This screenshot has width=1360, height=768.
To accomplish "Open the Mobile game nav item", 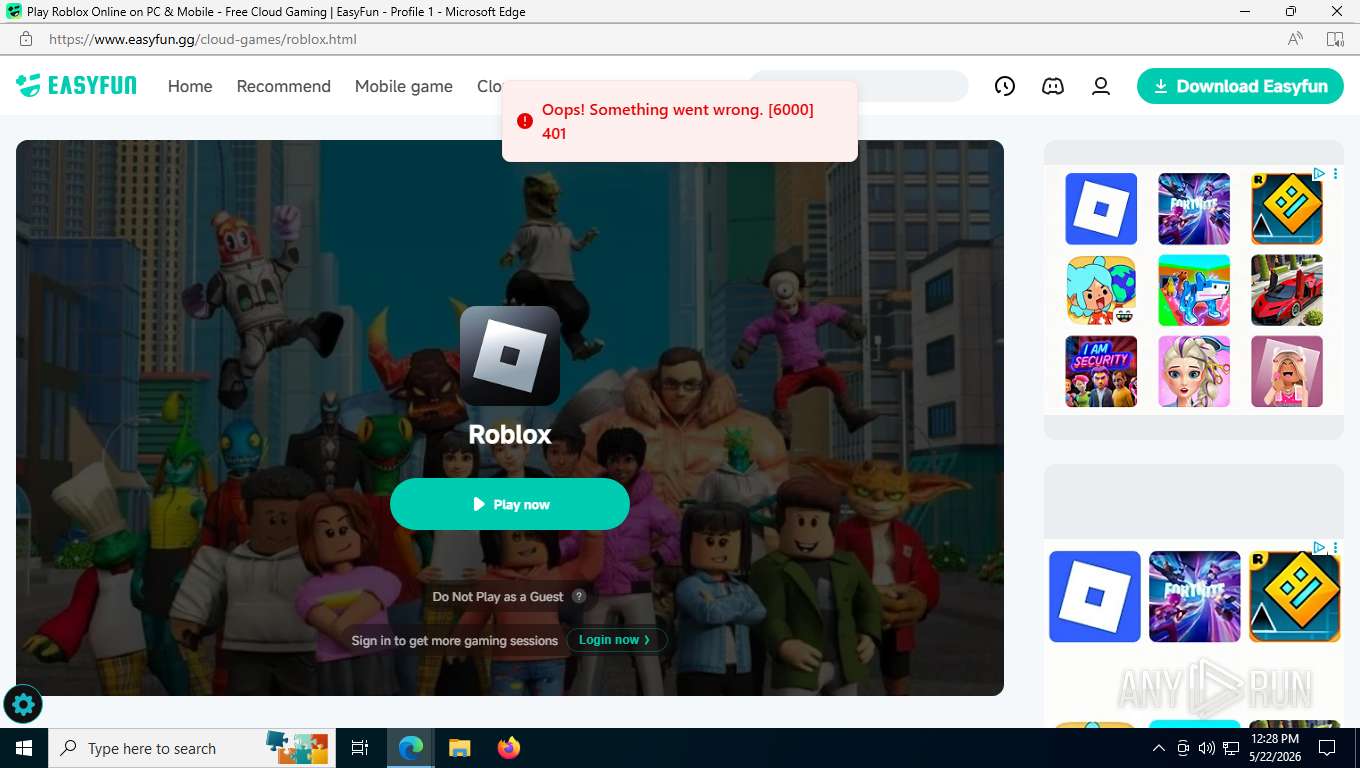I will click(x=404, y=86).
